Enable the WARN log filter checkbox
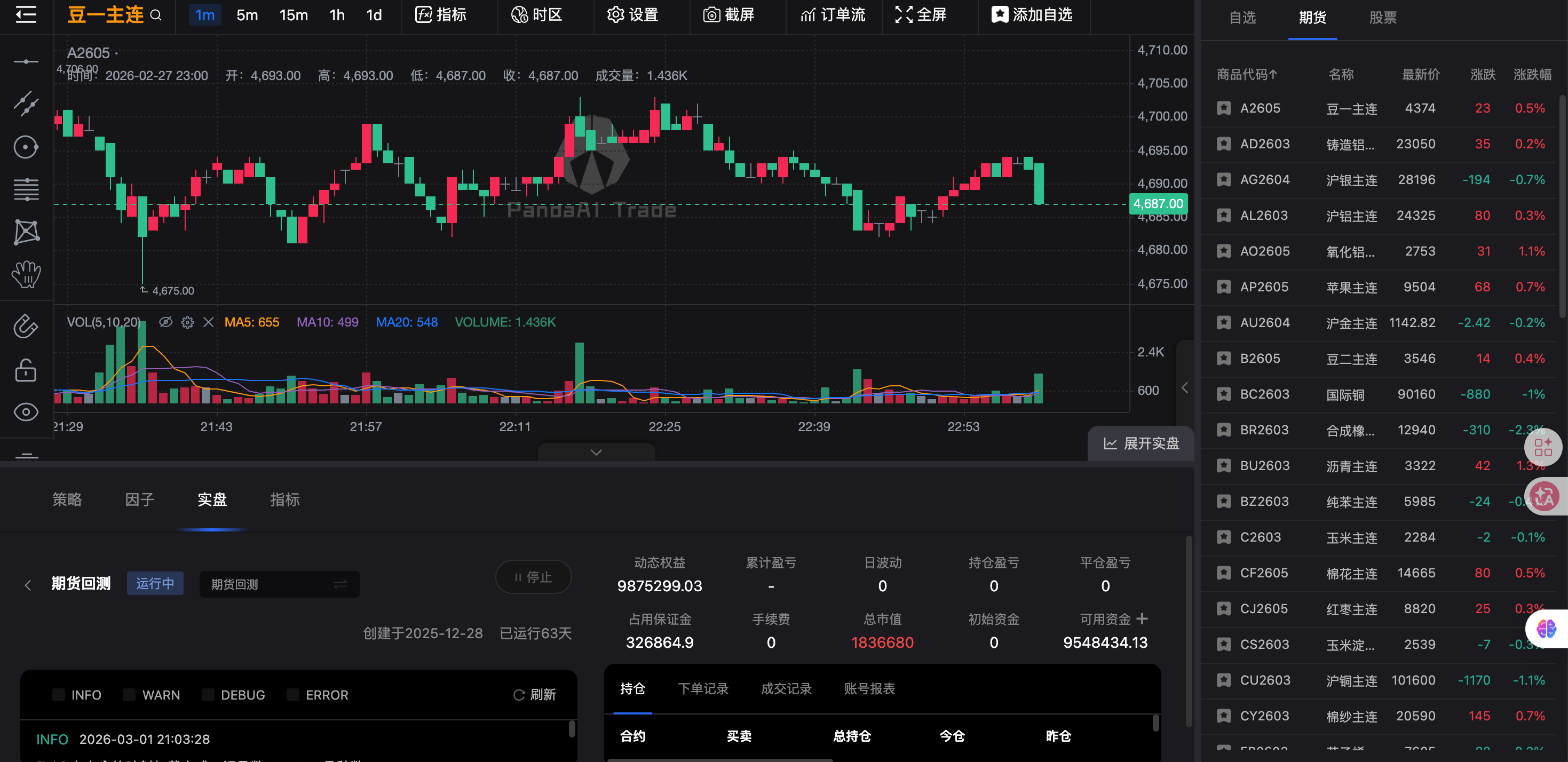 (129, 695)
